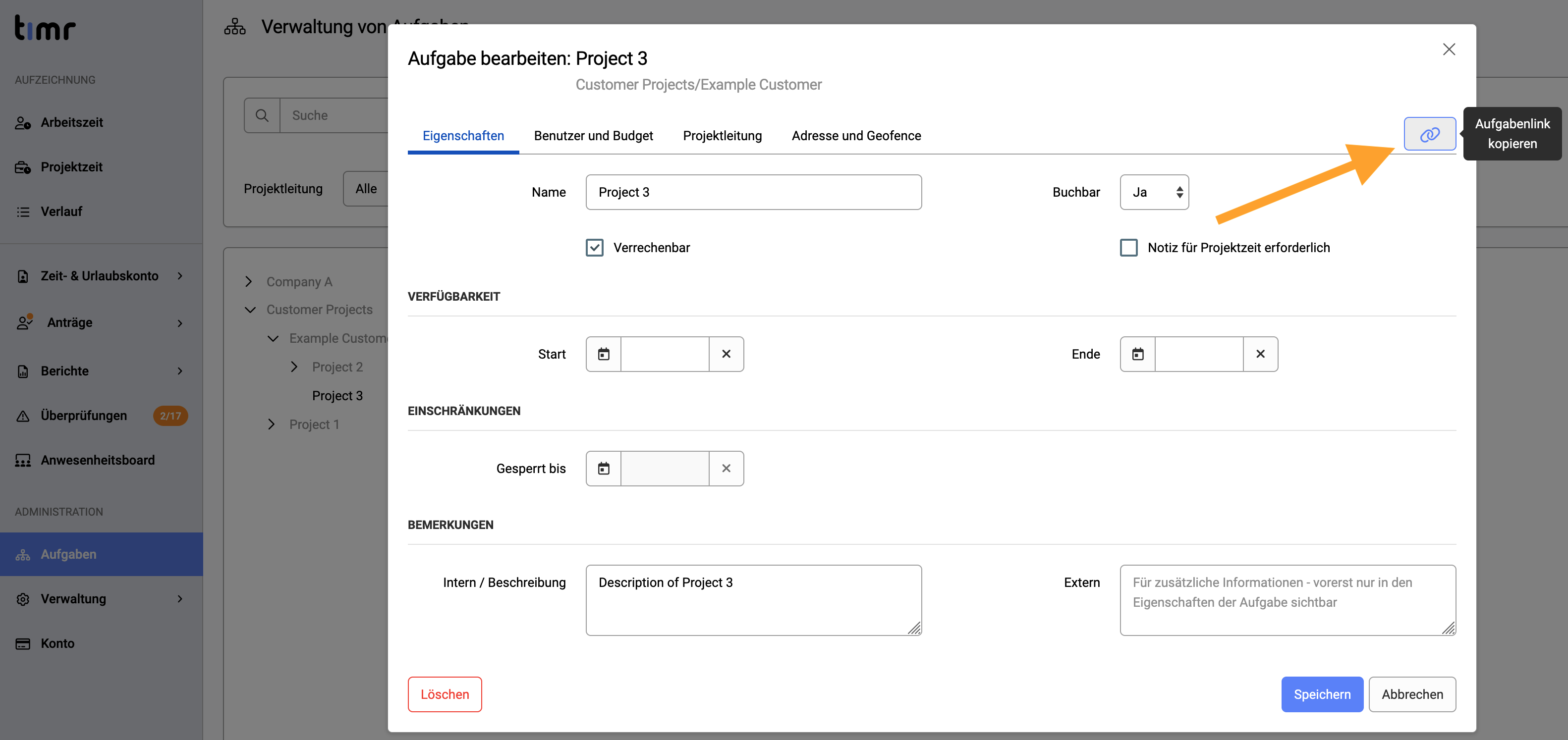The width and height of the screenshot is (1568, 740).
Task: Expand the Company A tree node
Action: point(248,282)
